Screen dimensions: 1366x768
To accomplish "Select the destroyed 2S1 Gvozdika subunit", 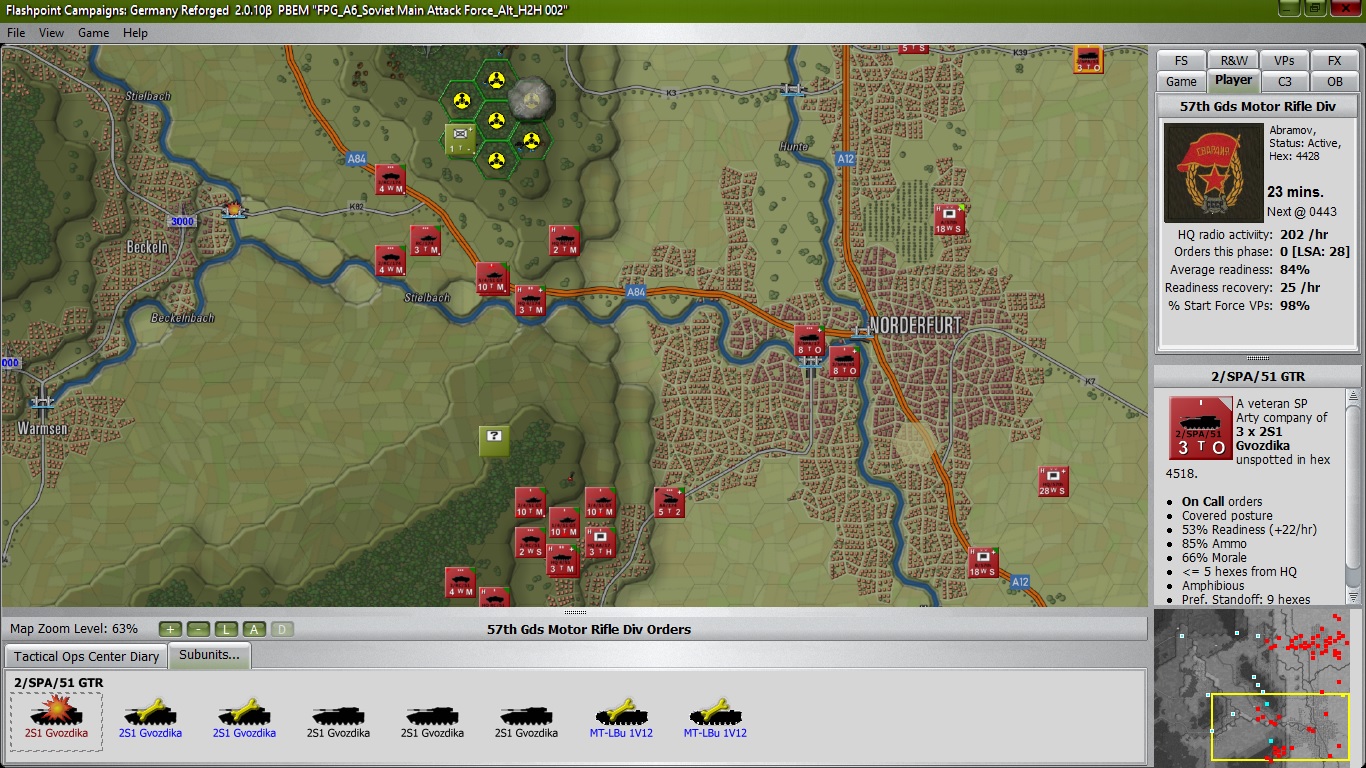I will coord(56,719).
